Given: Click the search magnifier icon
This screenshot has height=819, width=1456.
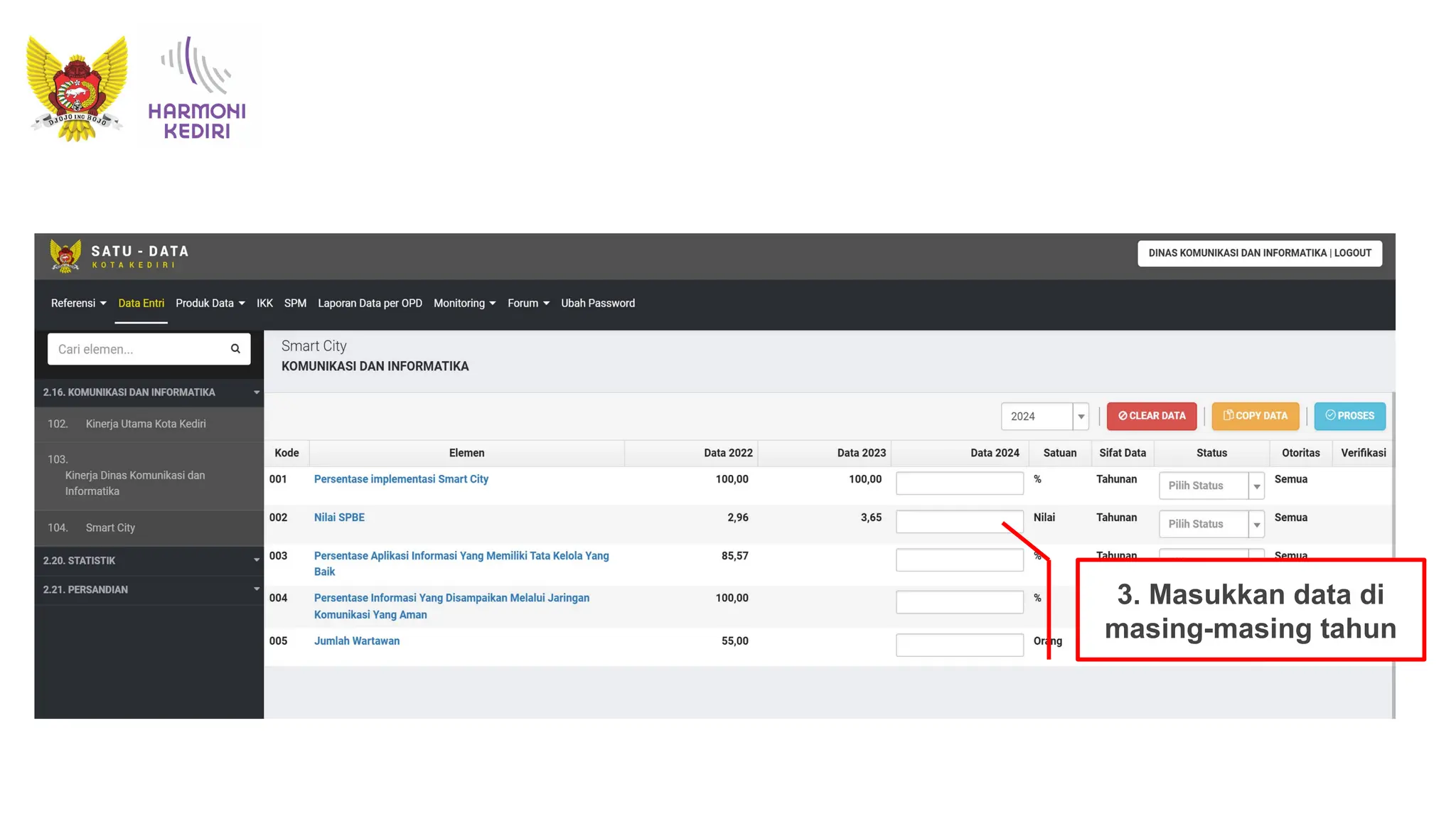Looking at the screenshot, I should [235, 349].
